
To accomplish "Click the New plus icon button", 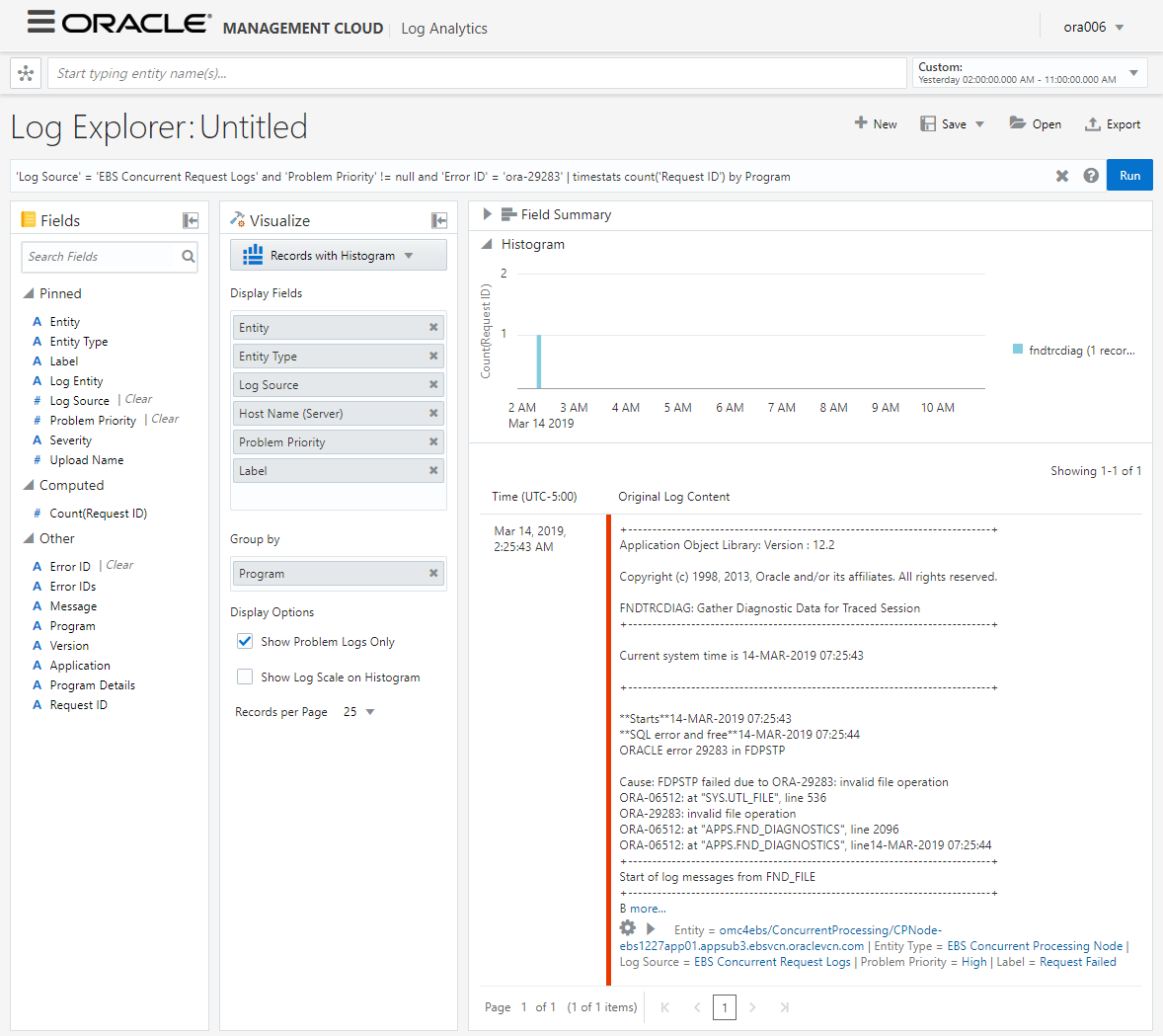I will (x=876, y=123).
